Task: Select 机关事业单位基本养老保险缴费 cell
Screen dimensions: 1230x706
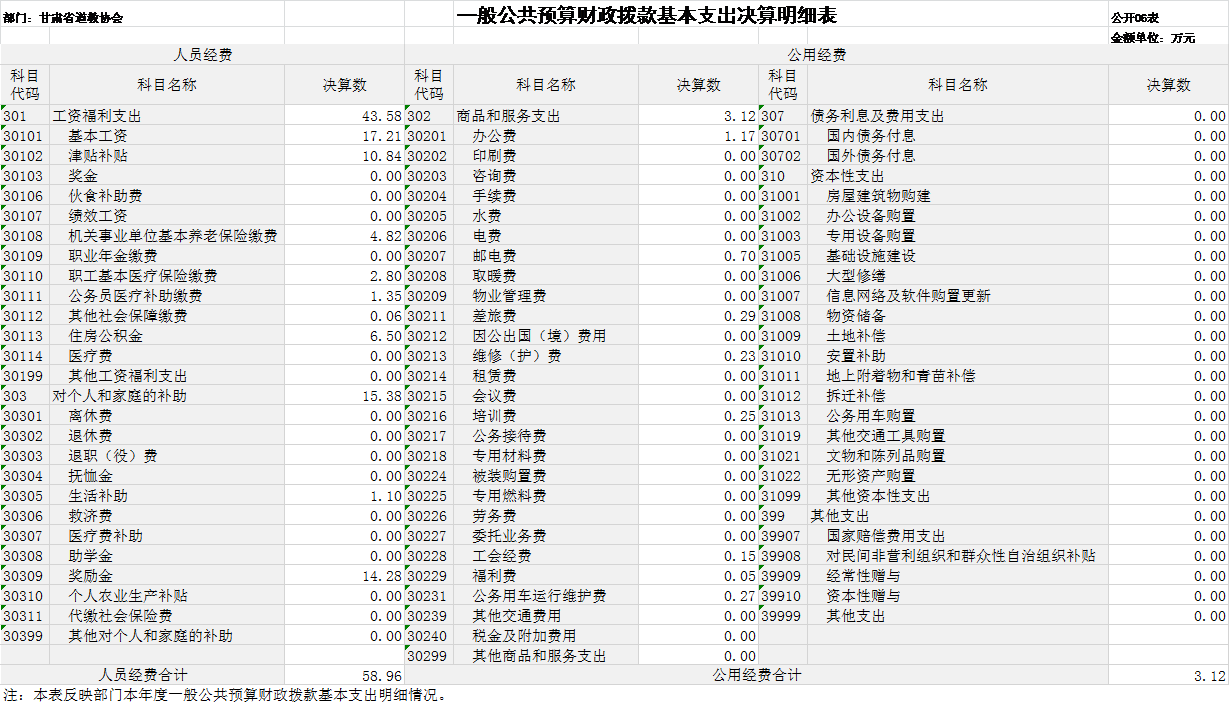Action: tap(167, 236)
